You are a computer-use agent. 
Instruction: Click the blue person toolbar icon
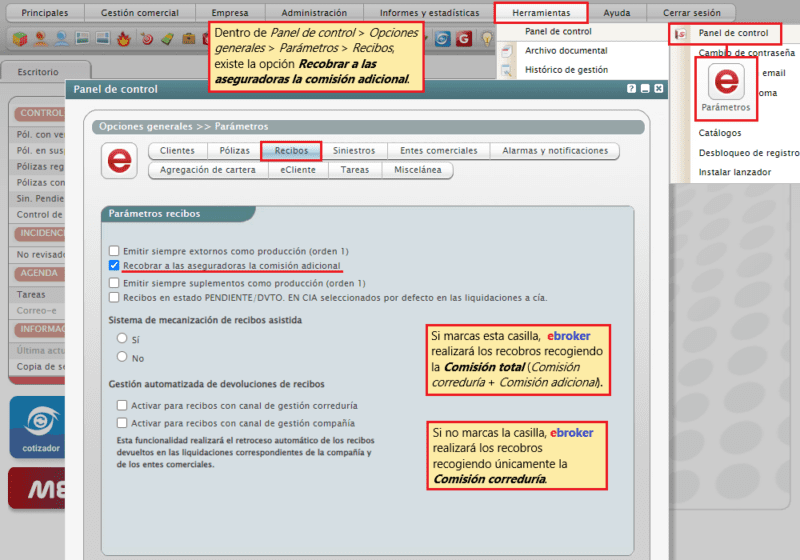coord(62,39)
